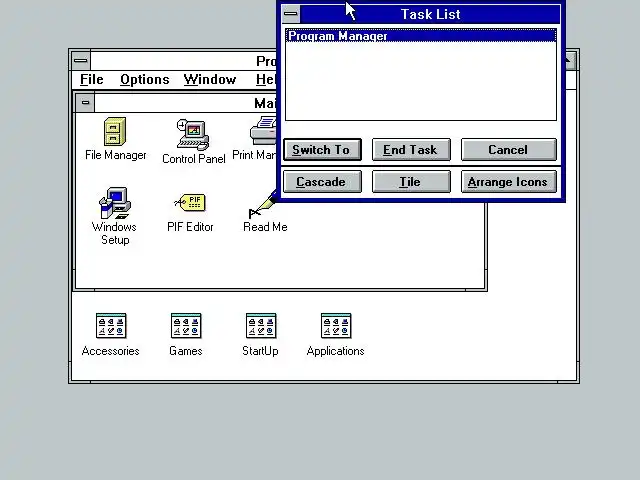Open the partially hidden Help menu
The image size is (640, 480).
[265, 79]
